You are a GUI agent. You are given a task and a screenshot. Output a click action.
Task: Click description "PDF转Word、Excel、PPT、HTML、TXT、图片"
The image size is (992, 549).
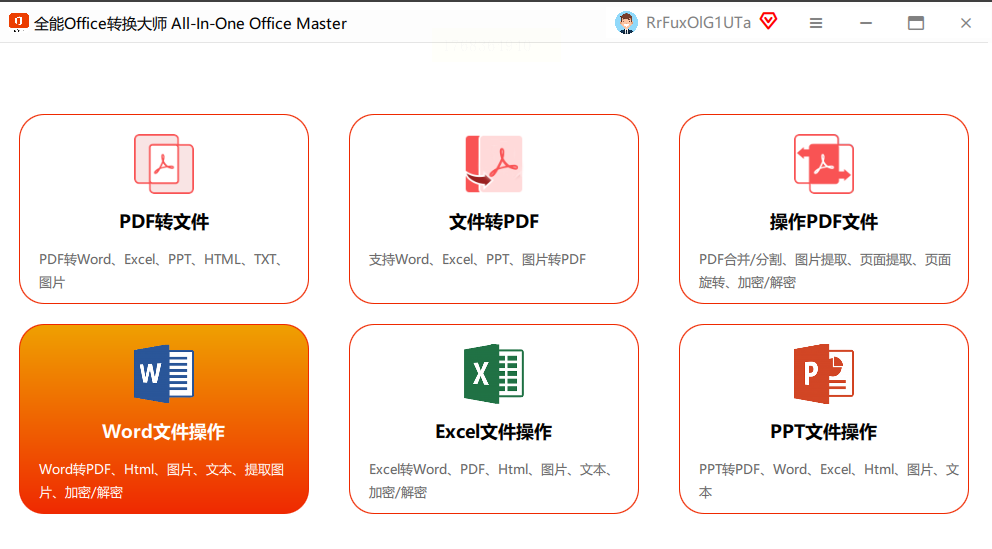coord(161,271)
